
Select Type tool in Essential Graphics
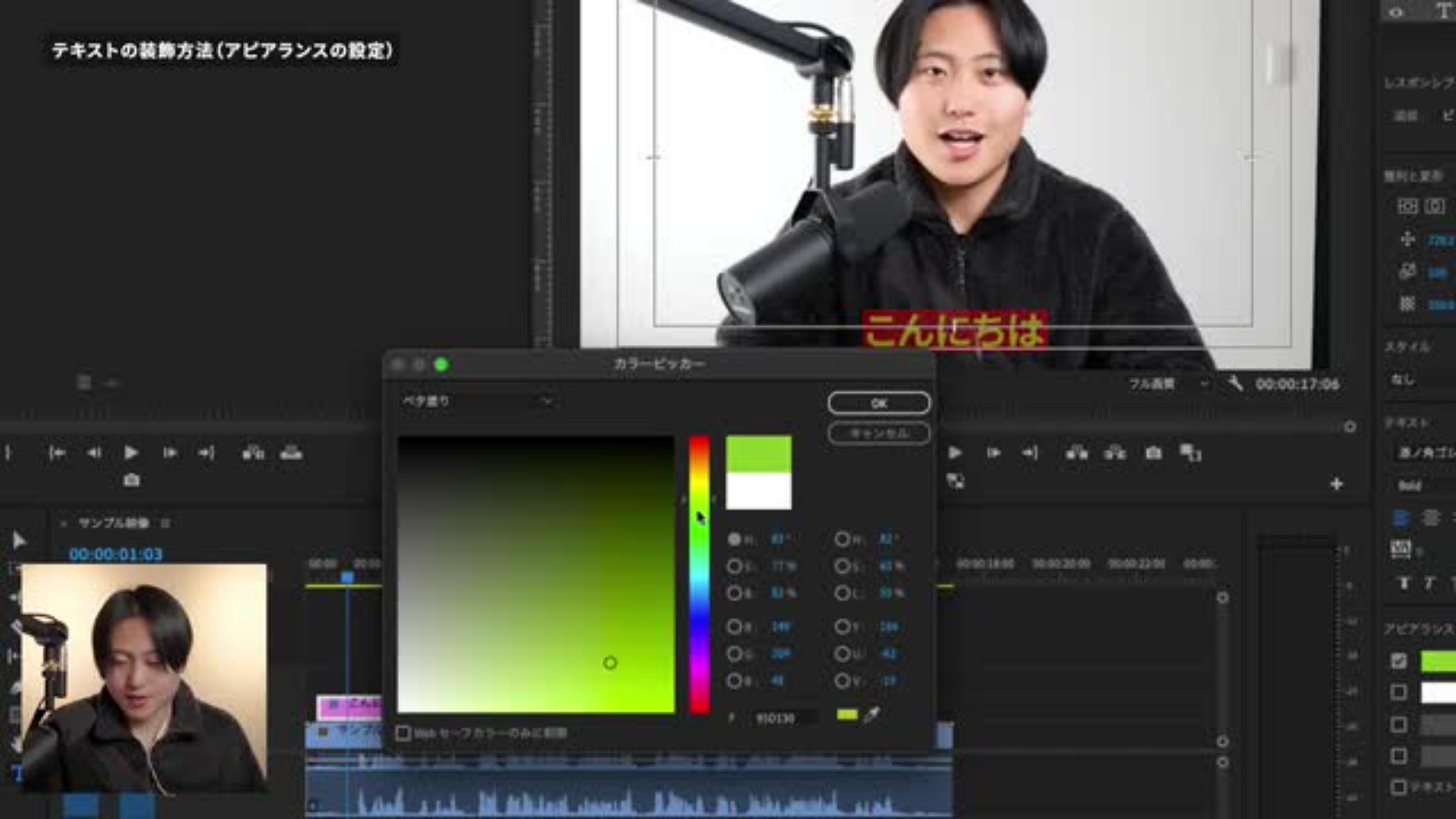1443,11
